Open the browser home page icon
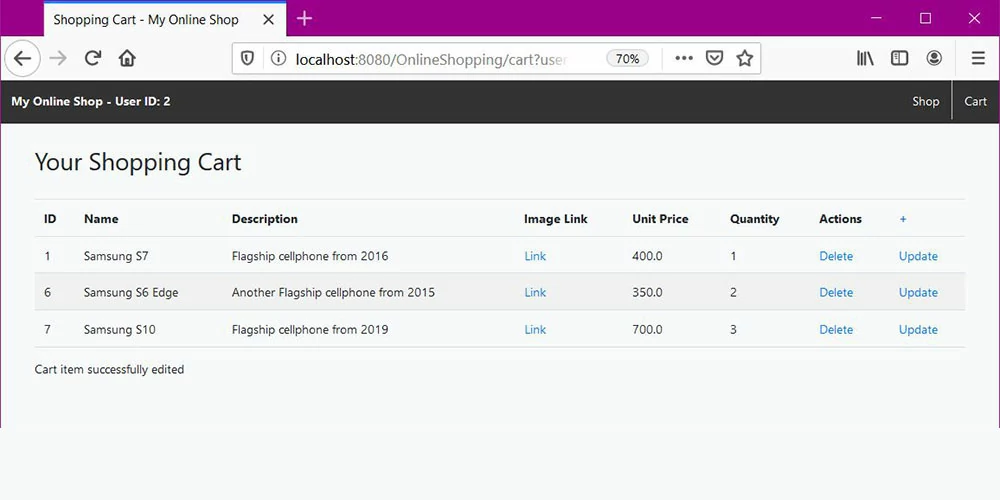 [128, 59]
